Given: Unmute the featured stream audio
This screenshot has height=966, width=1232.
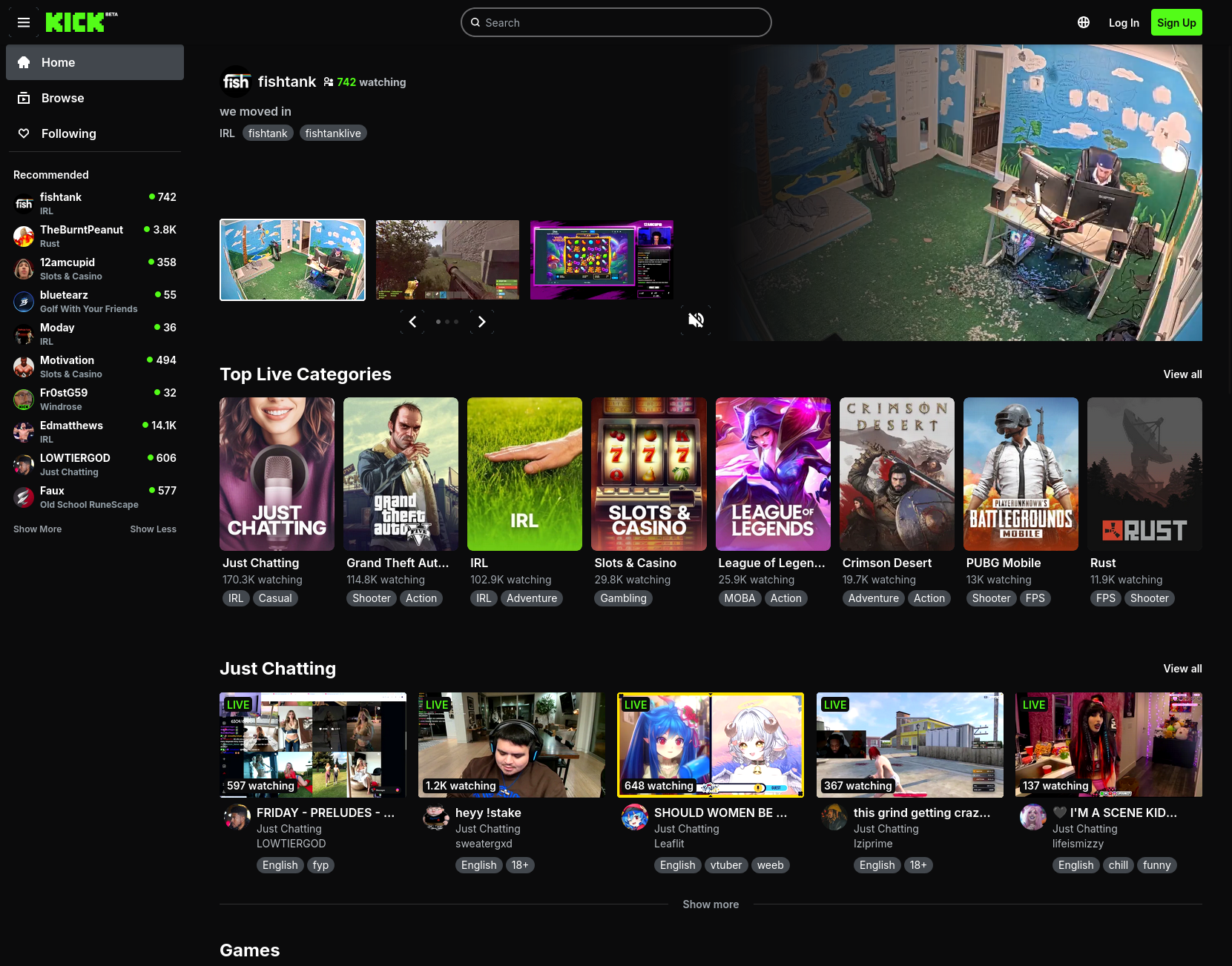Looking at the screenshot, I should (696, 320).
